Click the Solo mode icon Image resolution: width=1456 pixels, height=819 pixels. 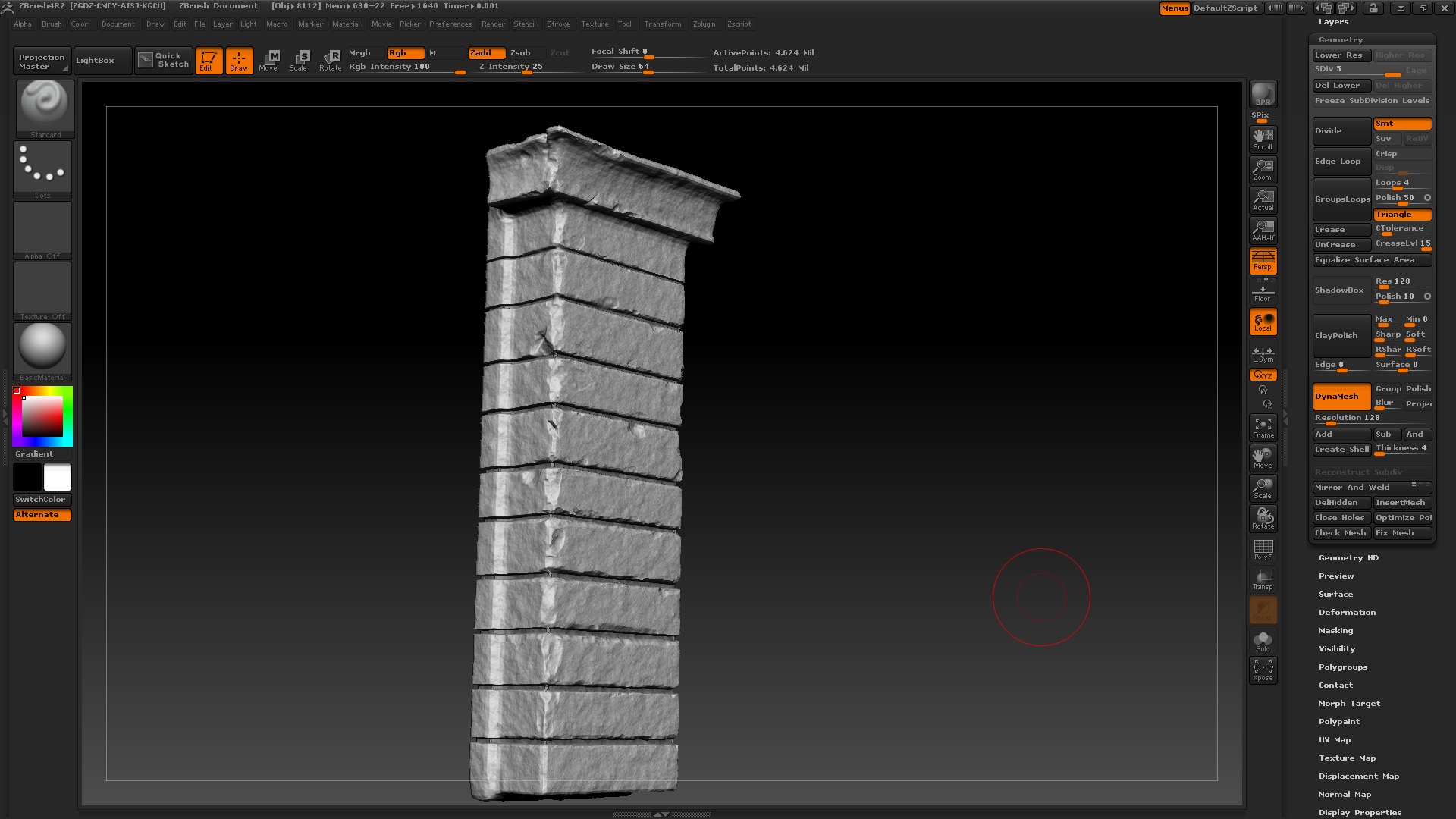pos(1263,641)
